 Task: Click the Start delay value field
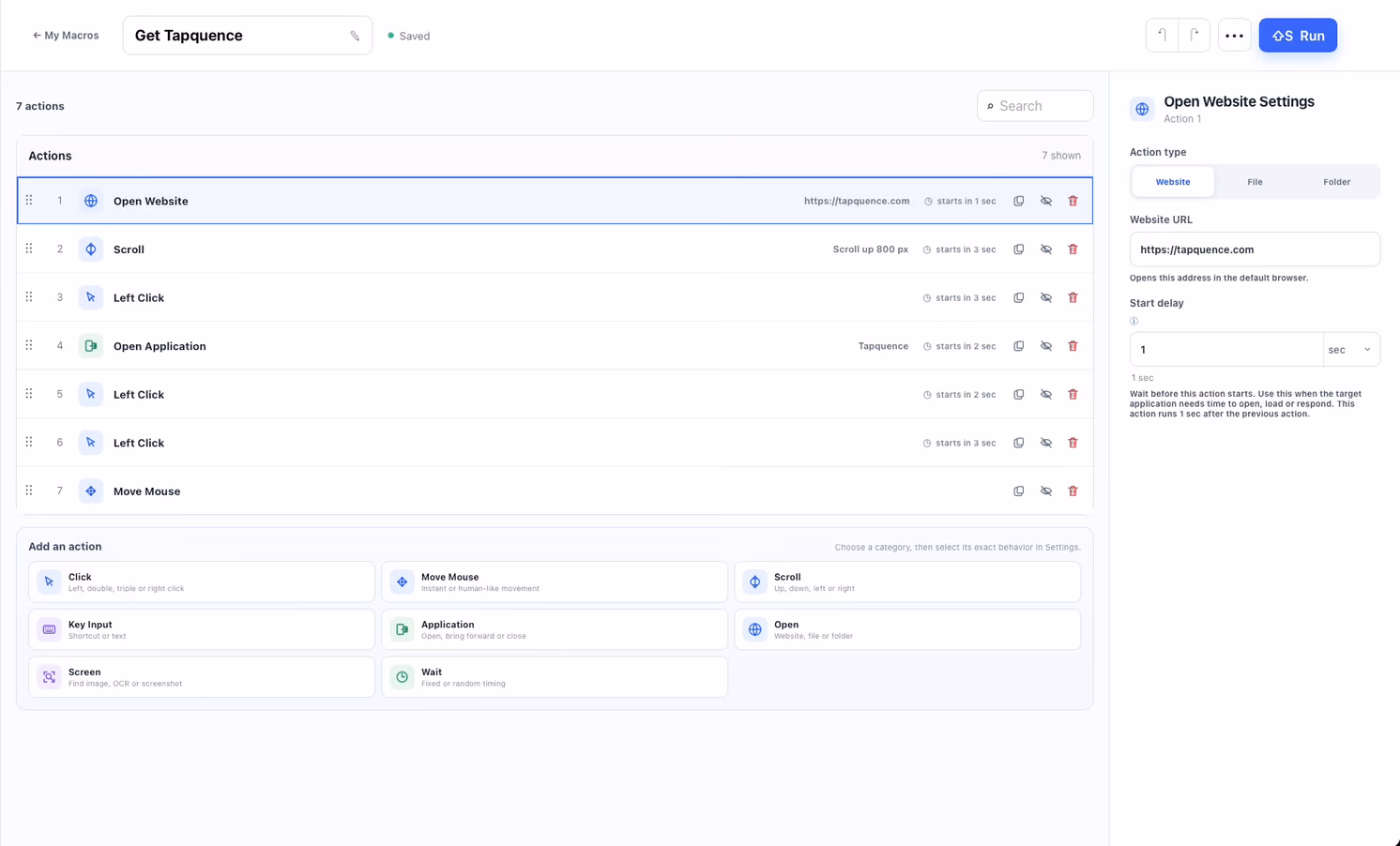pos(1226,350)
